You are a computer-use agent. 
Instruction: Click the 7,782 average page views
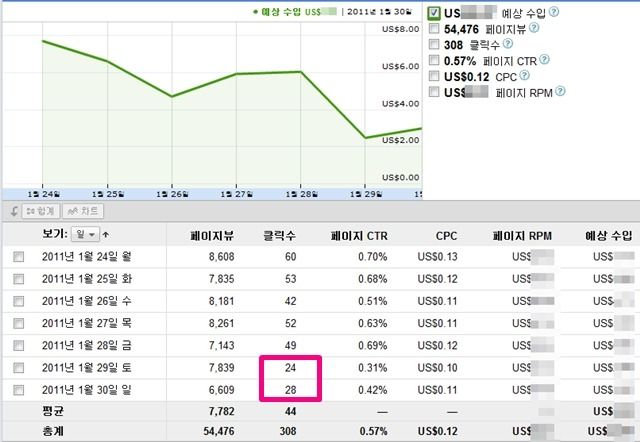click(x=221, y=411)
